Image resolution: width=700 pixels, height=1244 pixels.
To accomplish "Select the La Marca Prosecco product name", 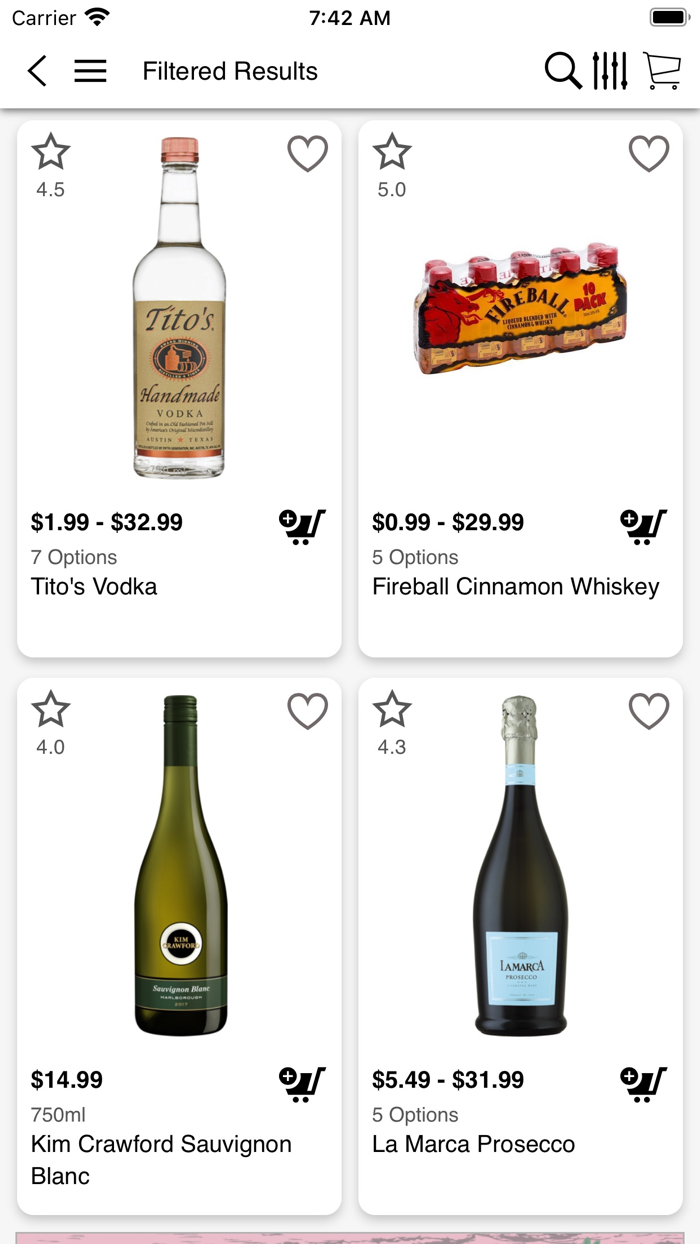I will click(x=475, y=1145).
